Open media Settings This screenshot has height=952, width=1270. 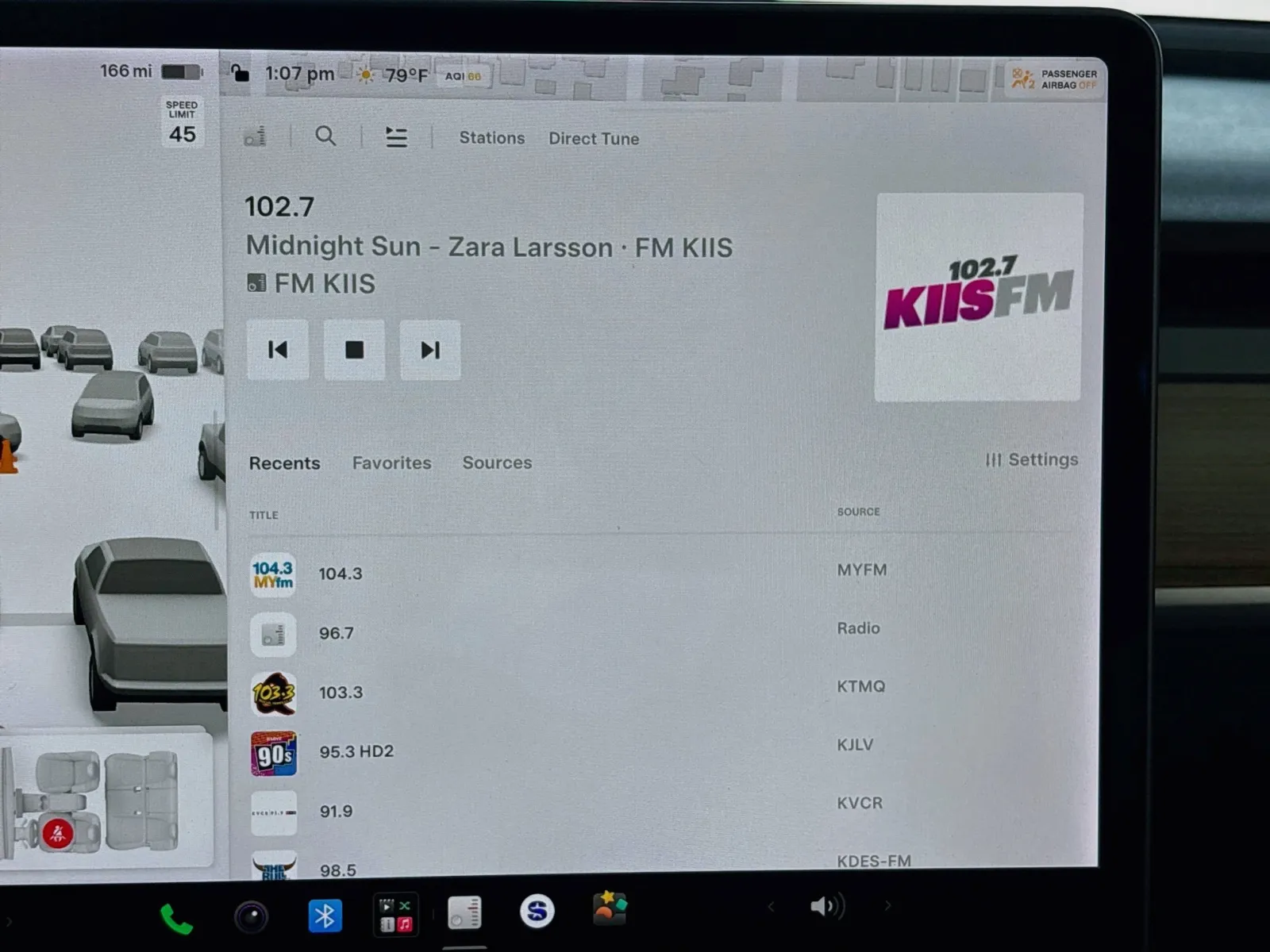pos(1032,460)
